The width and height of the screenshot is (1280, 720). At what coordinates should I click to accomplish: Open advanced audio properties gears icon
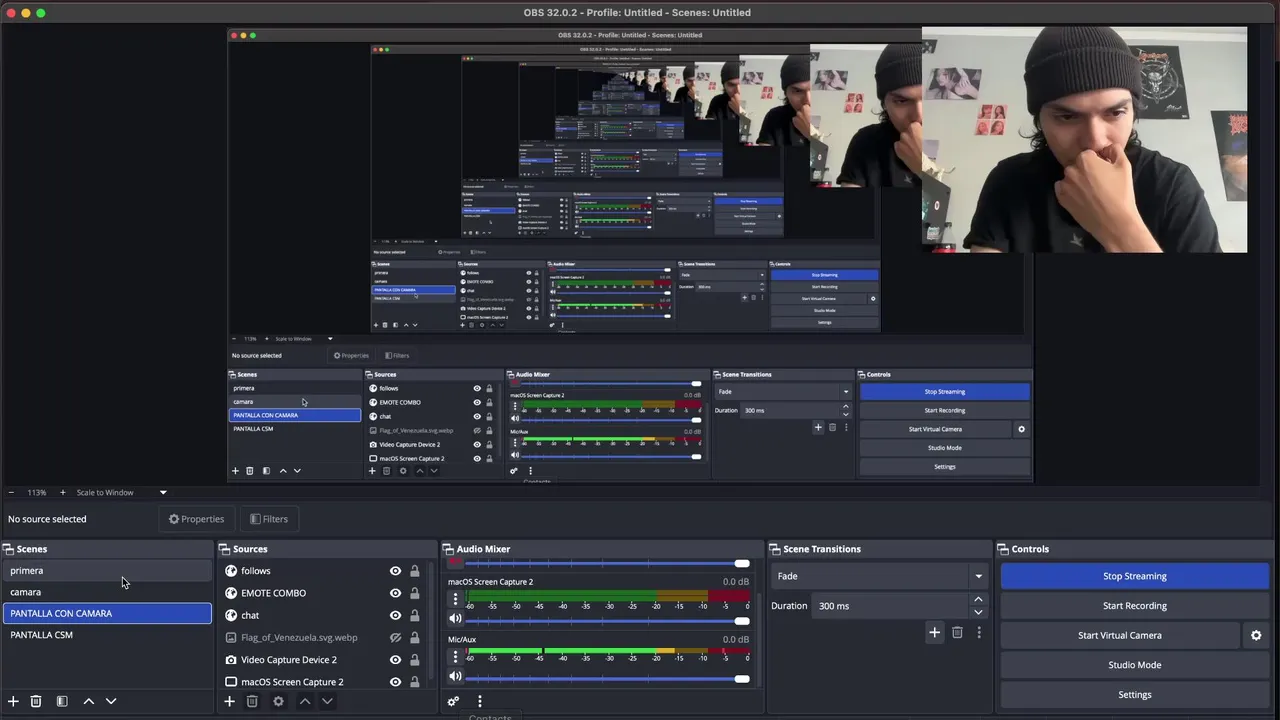[453, 702]
